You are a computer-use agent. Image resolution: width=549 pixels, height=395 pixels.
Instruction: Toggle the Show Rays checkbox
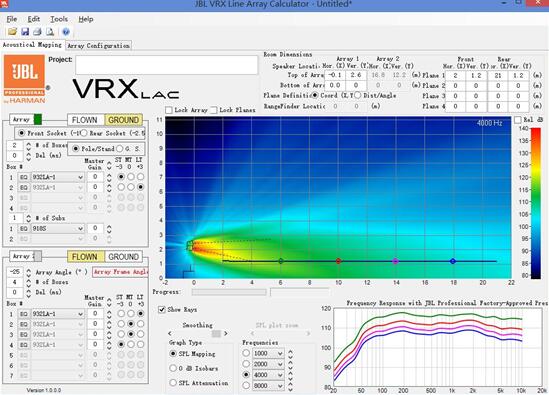[x=162, y=310]
